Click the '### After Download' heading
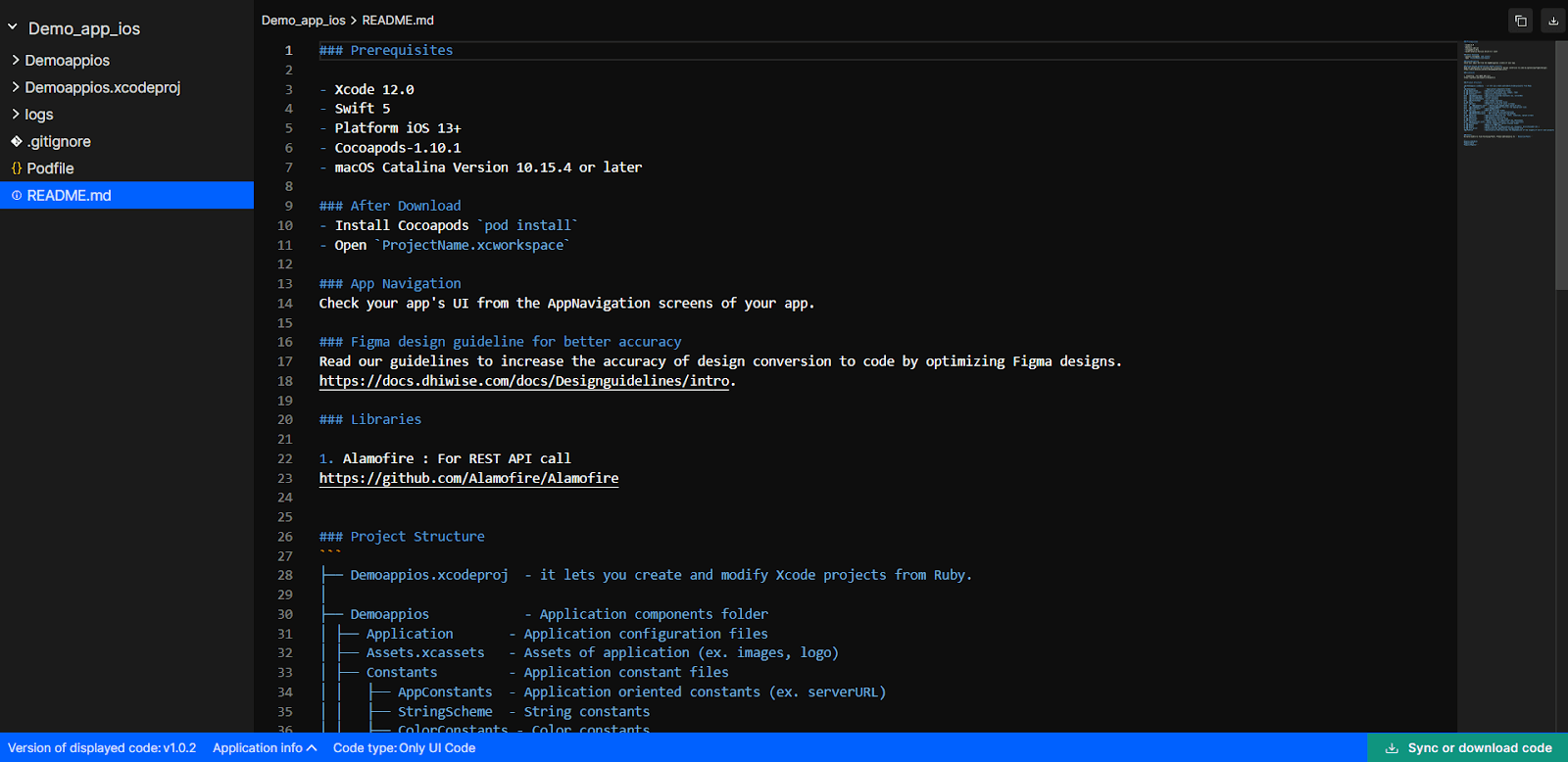Viewport: 1568px width, 762px height. [x=390, y=206]
